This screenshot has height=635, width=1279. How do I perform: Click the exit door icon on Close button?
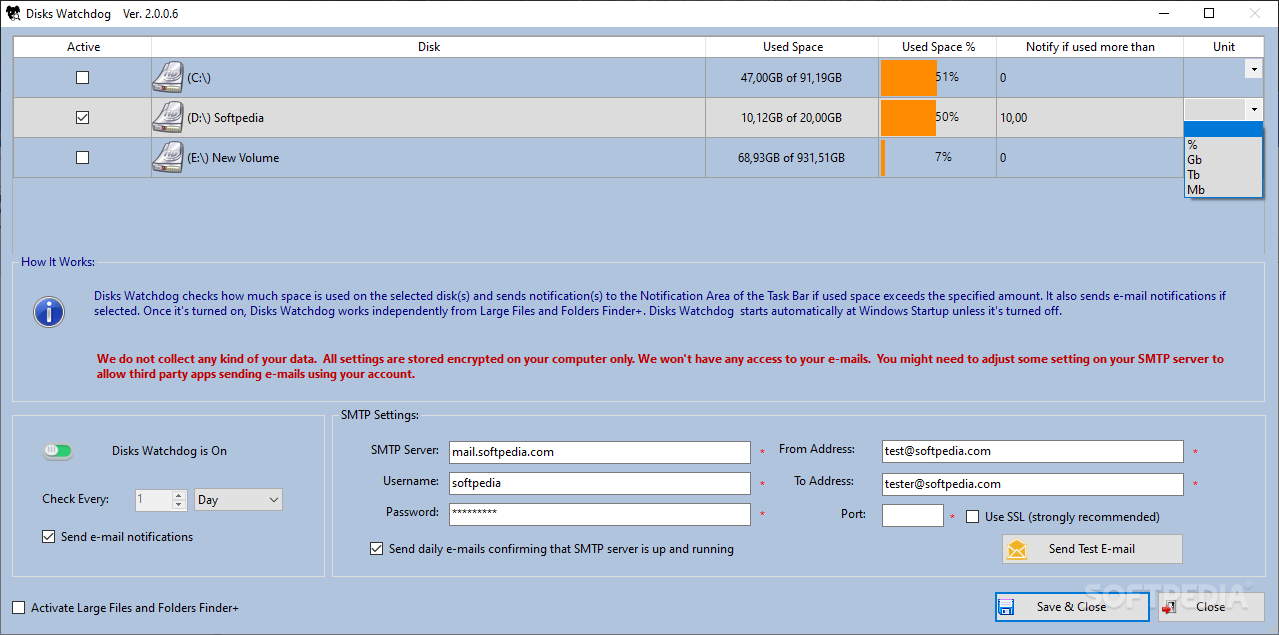[x=1169, y=607]
